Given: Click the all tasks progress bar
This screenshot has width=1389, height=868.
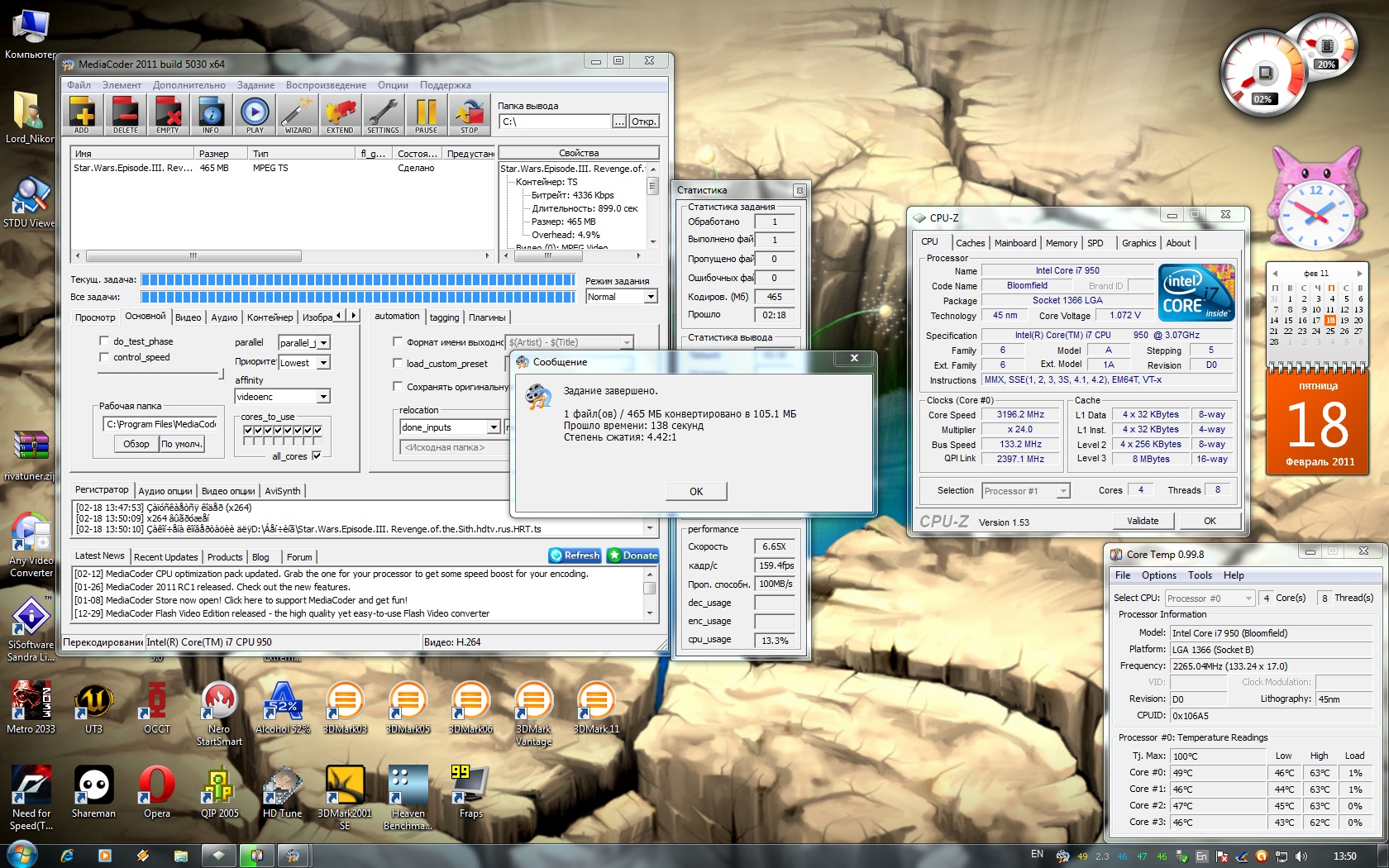Looking at the screenshot, I should click(357, 297).
